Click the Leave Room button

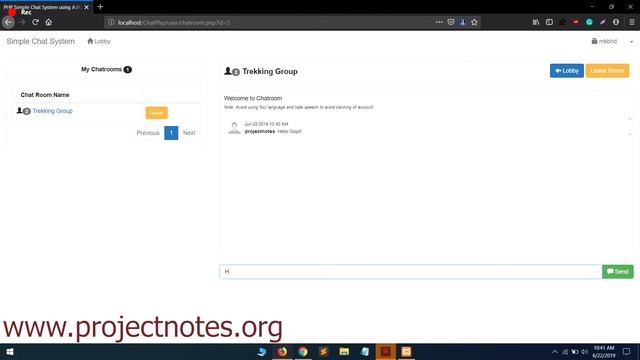pyautogui.click(x=607, y=71)
